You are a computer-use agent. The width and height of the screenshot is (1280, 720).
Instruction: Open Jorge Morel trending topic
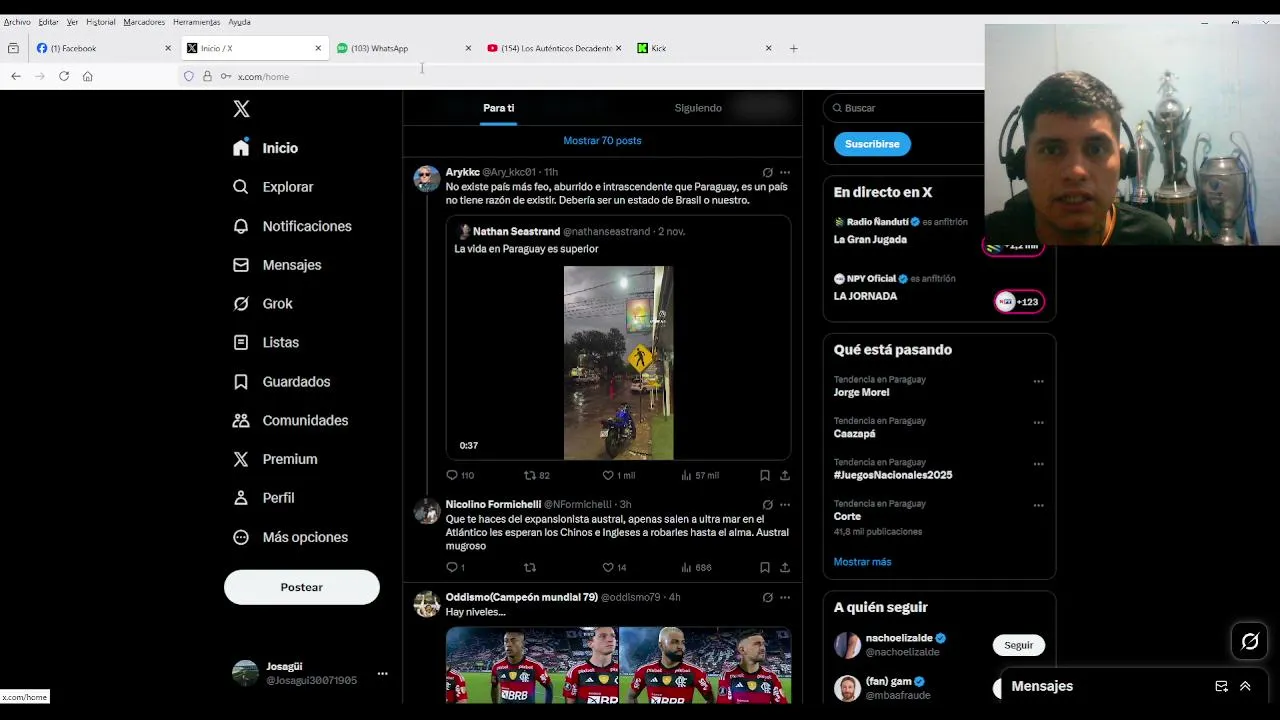[x=861, y=393]
